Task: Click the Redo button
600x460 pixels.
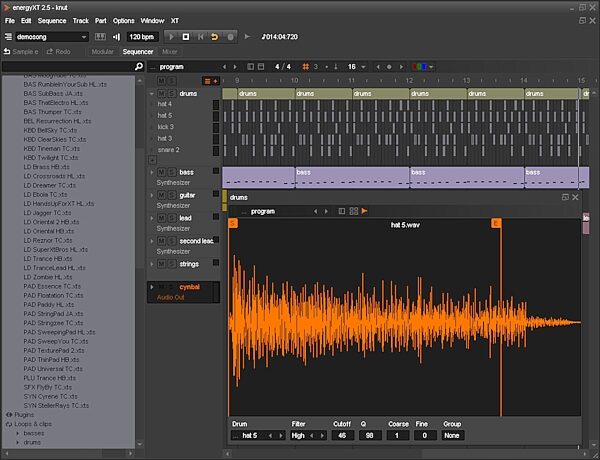Action: tap(59, 52)
